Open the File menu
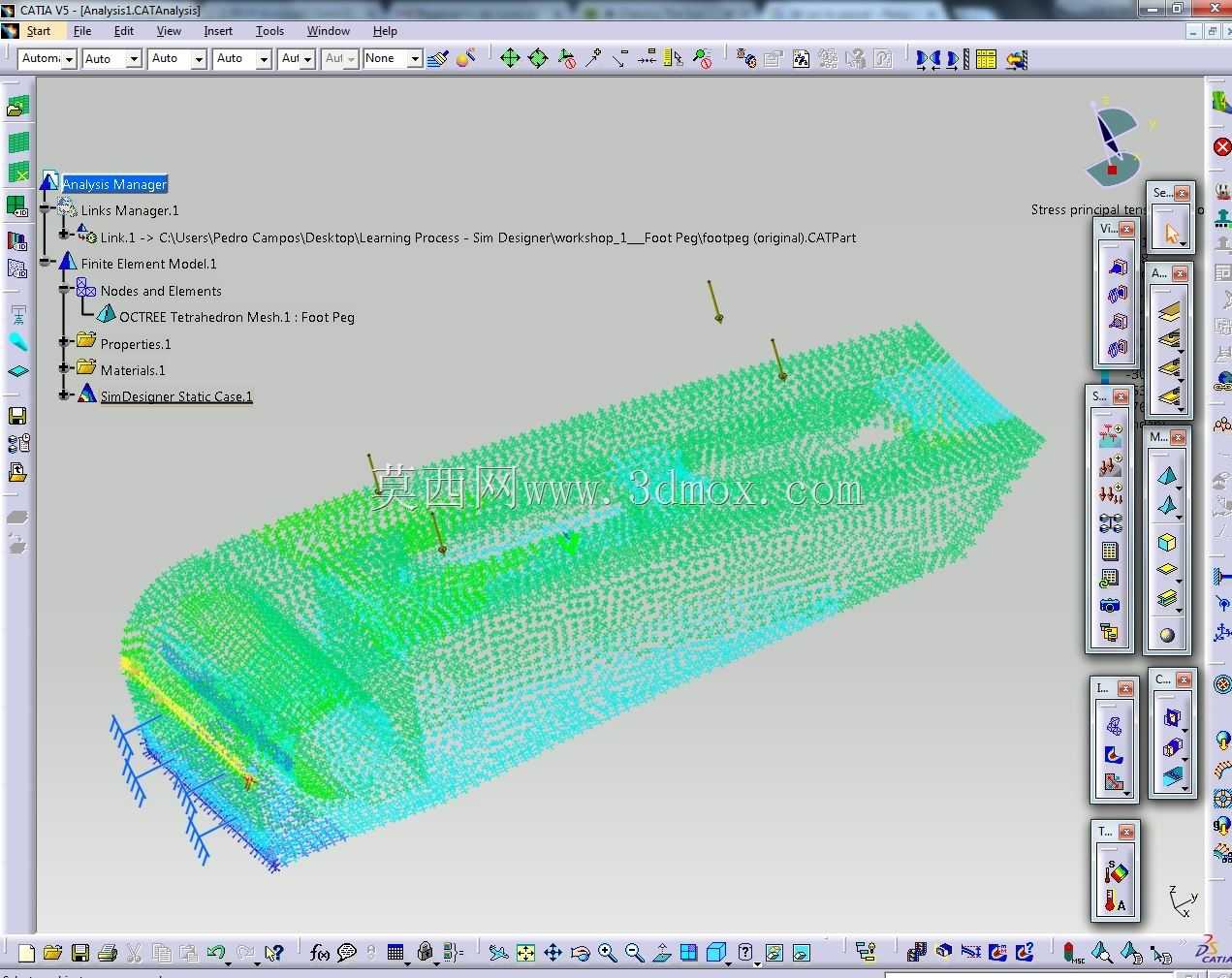 click(x=82, y=31)
